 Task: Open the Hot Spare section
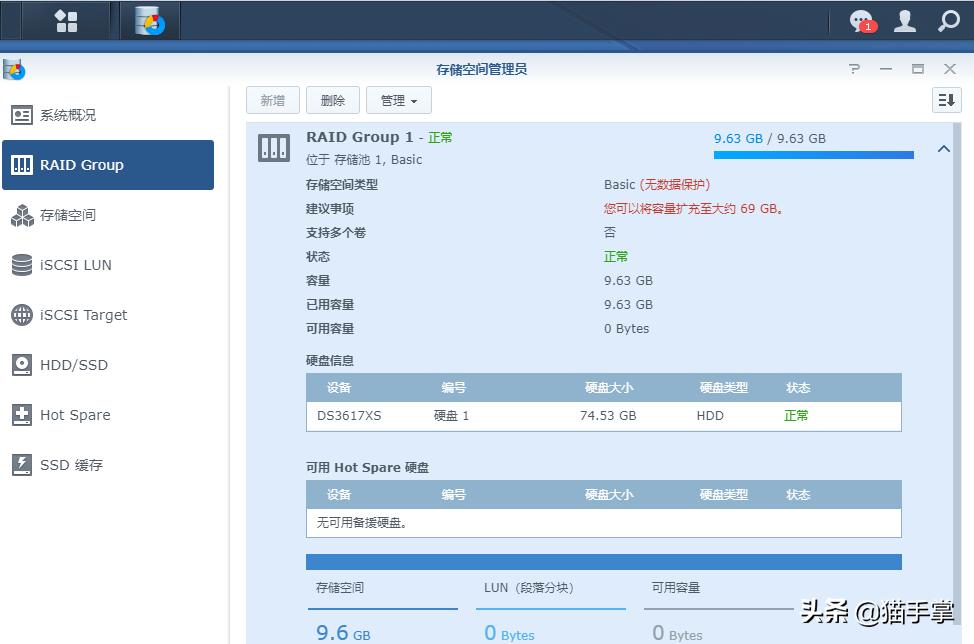tap(74, 414)
